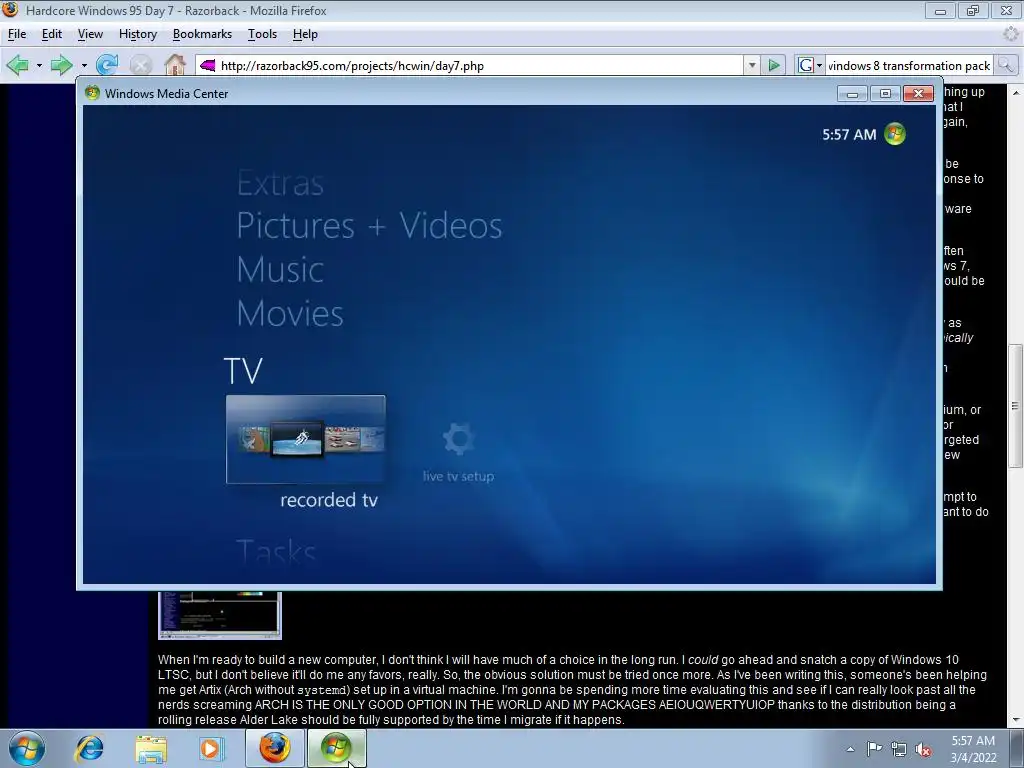Select Movies category in Media Center
Image resolution: width=1024 pixels, height=768 pixels.
290,313
